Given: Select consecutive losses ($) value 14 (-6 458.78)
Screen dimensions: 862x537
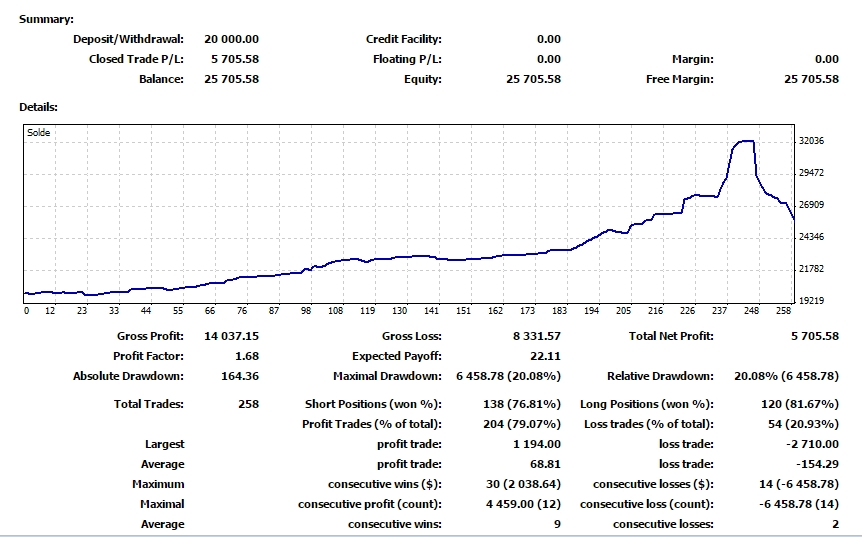Looking at the screenshot, I should point(799,484).
